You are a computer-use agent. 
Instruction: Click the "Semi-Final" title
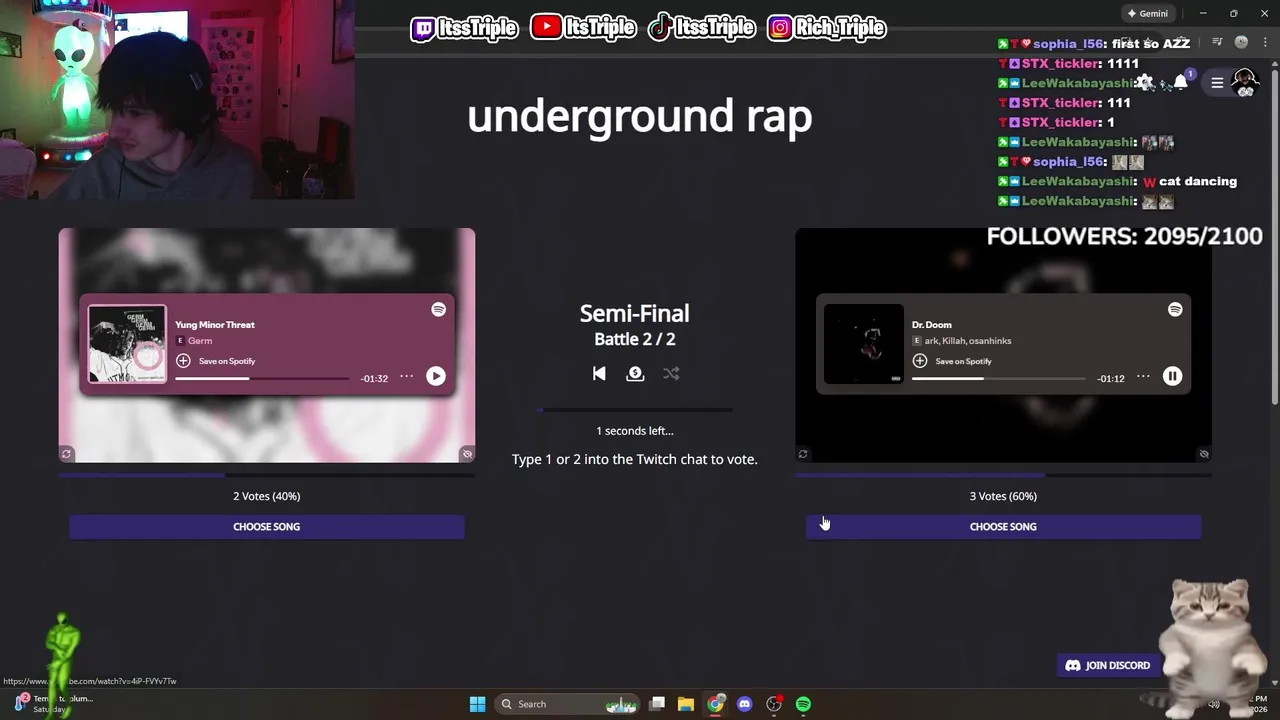pos(635,313)
